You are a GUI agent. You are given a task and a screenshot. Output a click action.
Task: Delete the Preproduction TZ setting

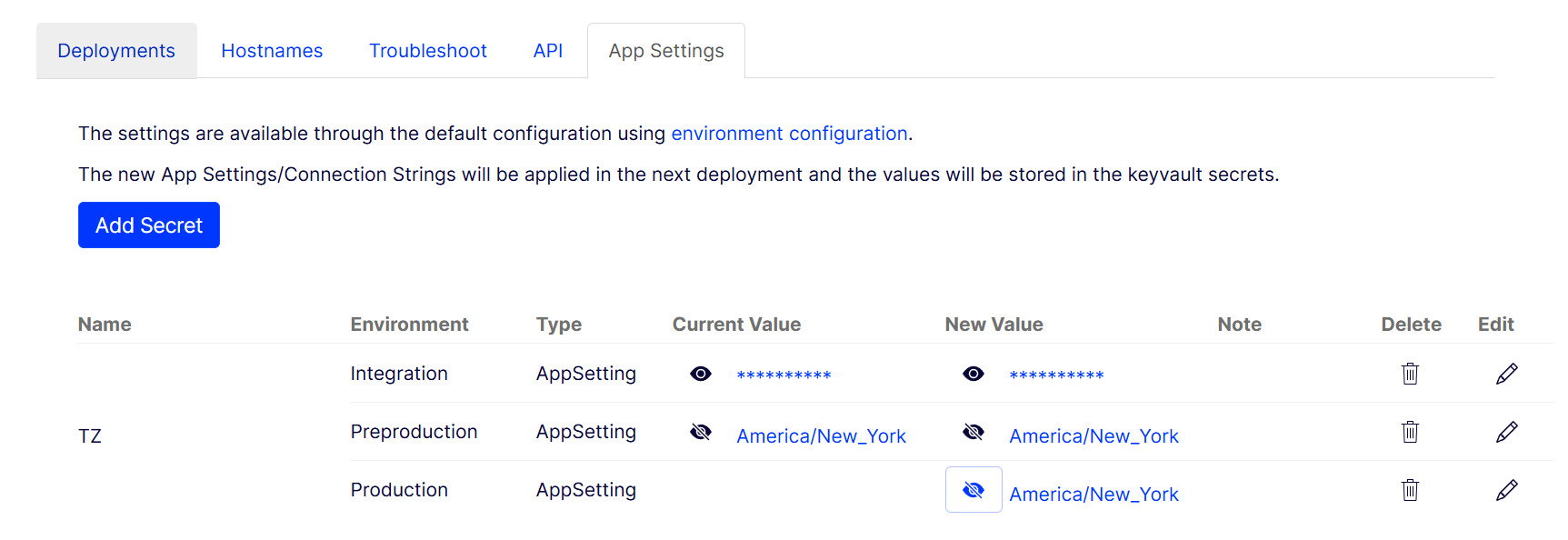point(1410,432)
